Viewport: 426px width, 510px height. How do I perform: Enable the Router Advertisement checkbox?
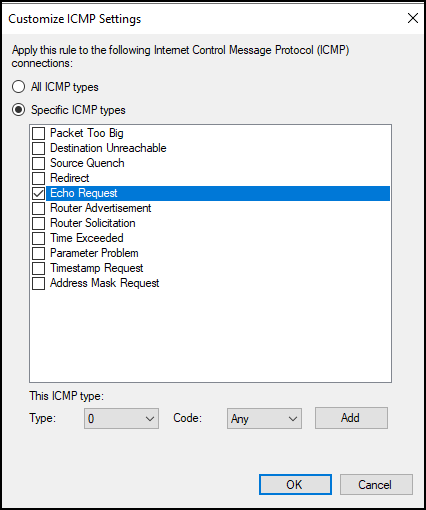pyautogui.click(x=39, y=208)
